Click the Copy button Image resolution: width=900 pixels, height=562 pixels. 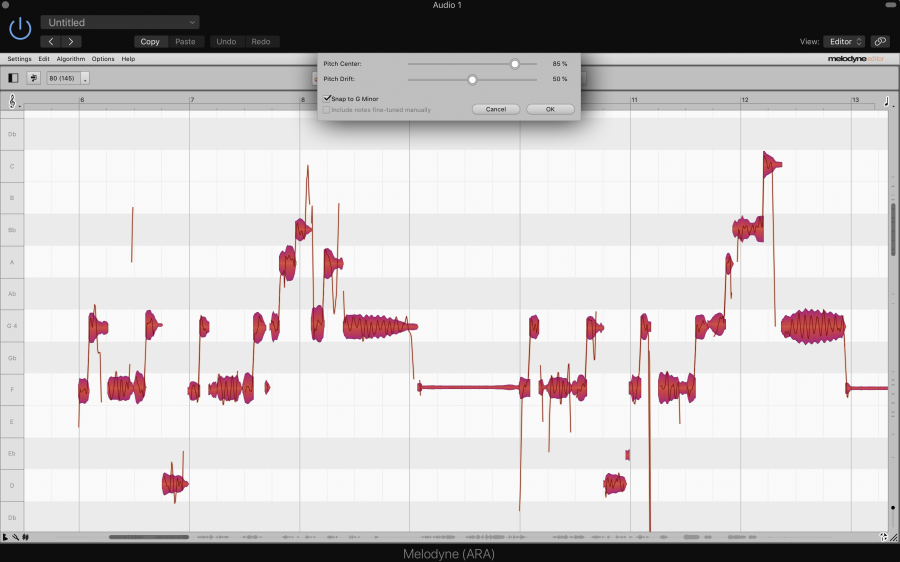pyautogui.click(x=150, y=41)
